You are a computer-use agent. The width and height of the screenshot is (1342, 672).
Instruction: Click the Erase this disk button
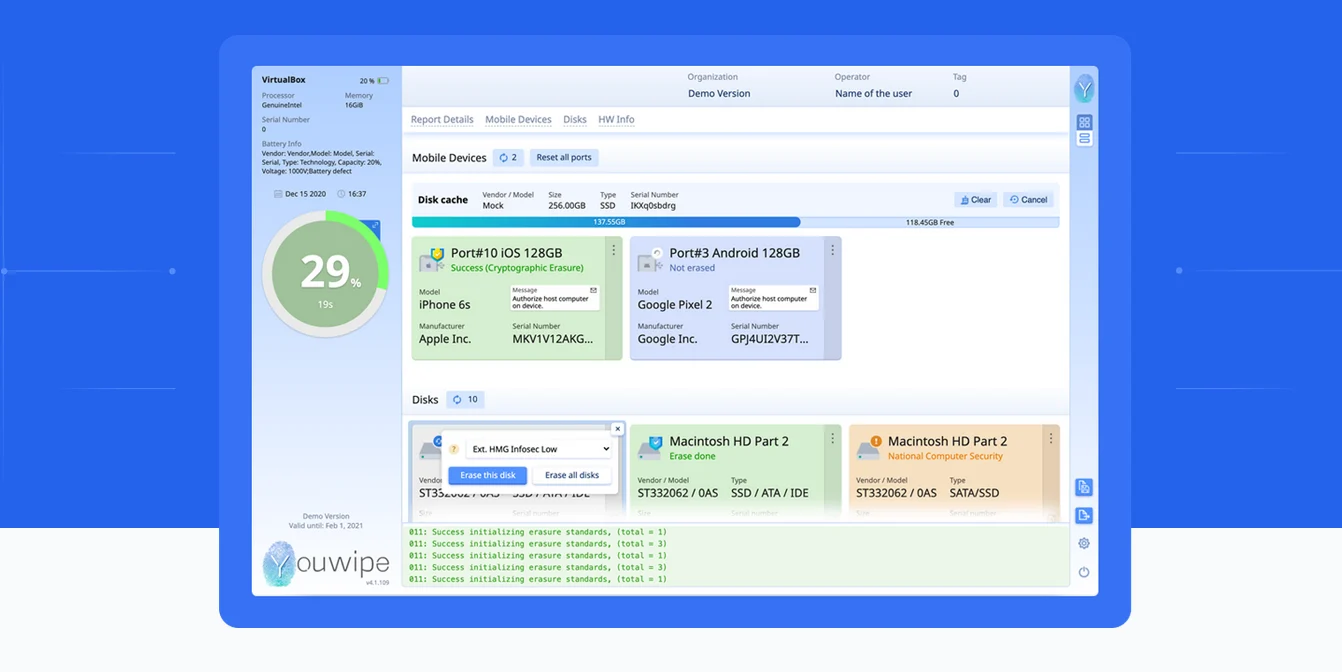point(488,476)
